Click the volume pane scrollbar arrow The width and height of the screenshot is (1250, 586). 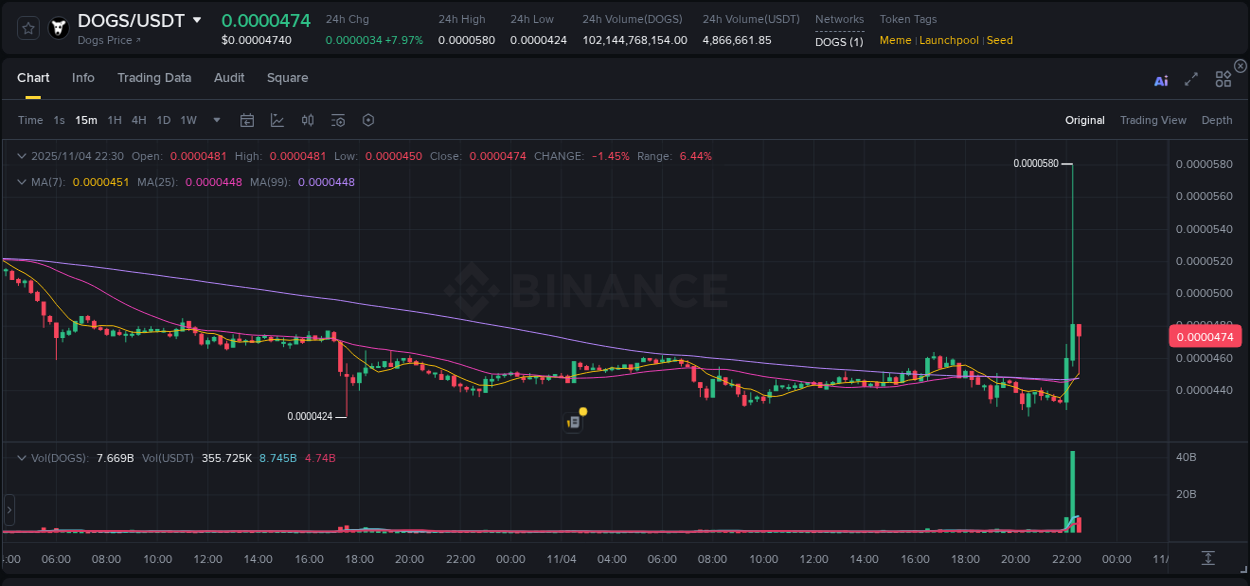[x=9, y=512]
